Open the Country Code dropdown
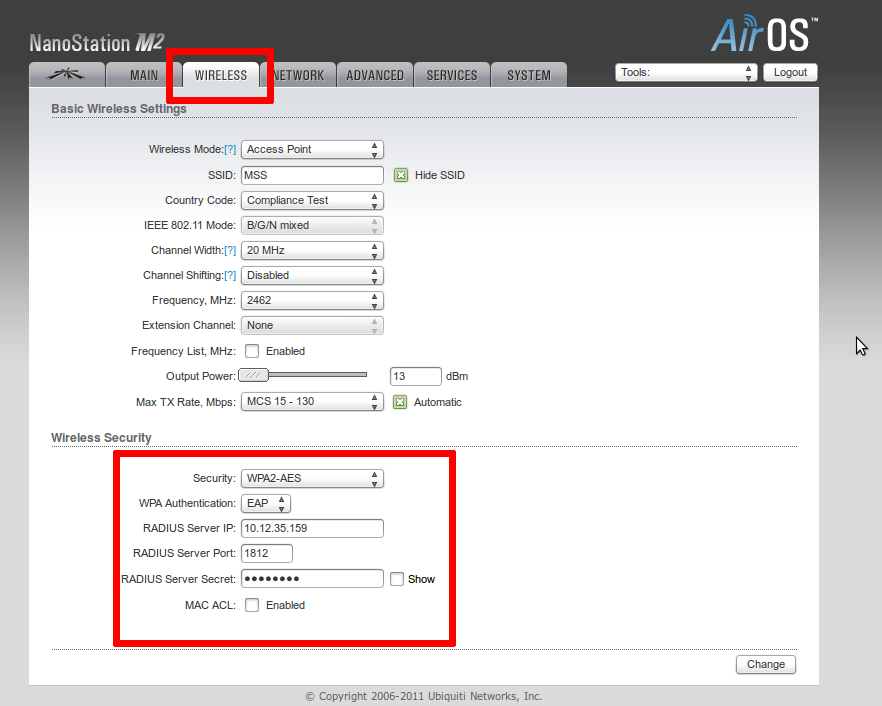The width and height of the screenshot is (882, 706). click(312, 200)
